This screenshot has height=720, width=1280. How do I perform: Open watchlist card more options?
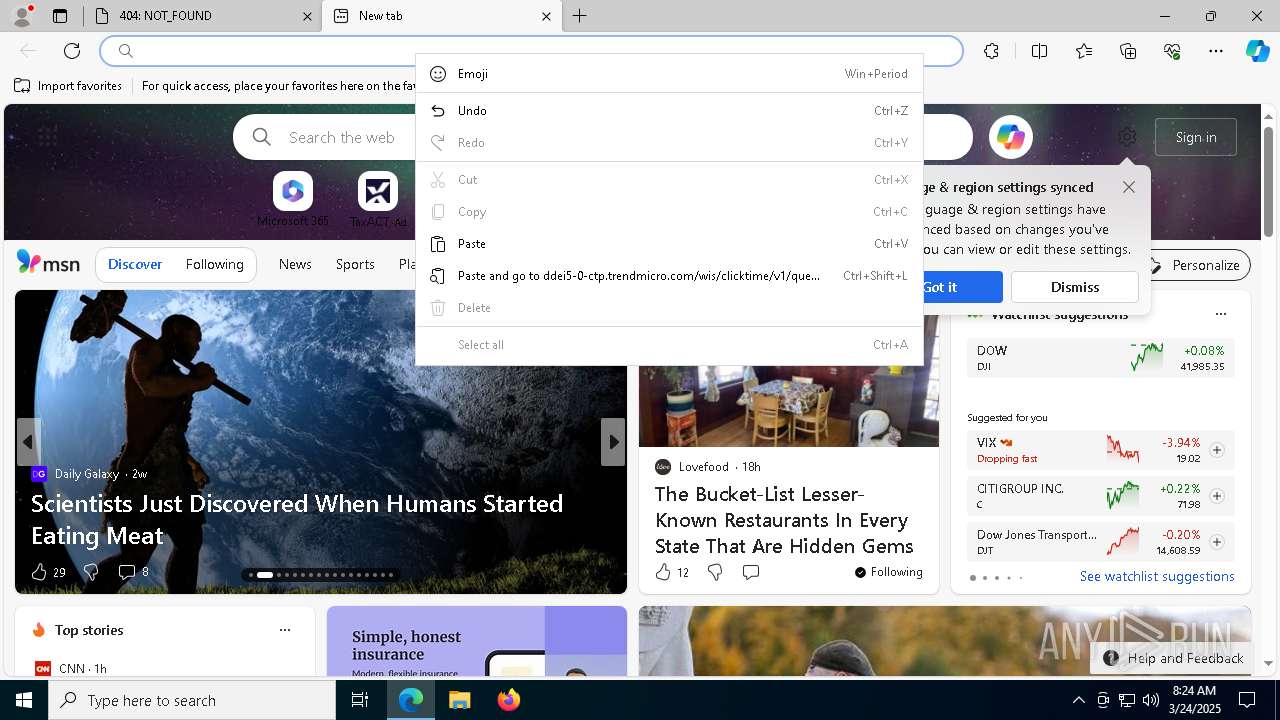(1220, 314)
